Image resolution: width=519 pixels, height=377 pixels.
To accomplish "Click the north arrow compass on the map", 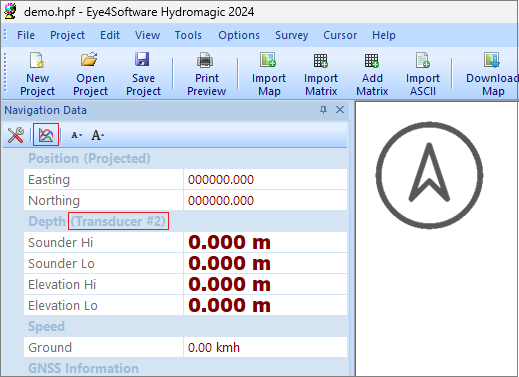I will 429,175.
